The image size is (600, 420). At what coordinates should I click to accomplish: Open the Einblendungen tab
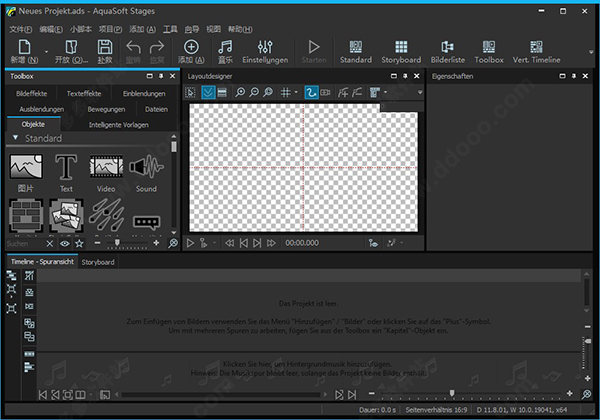144,94
